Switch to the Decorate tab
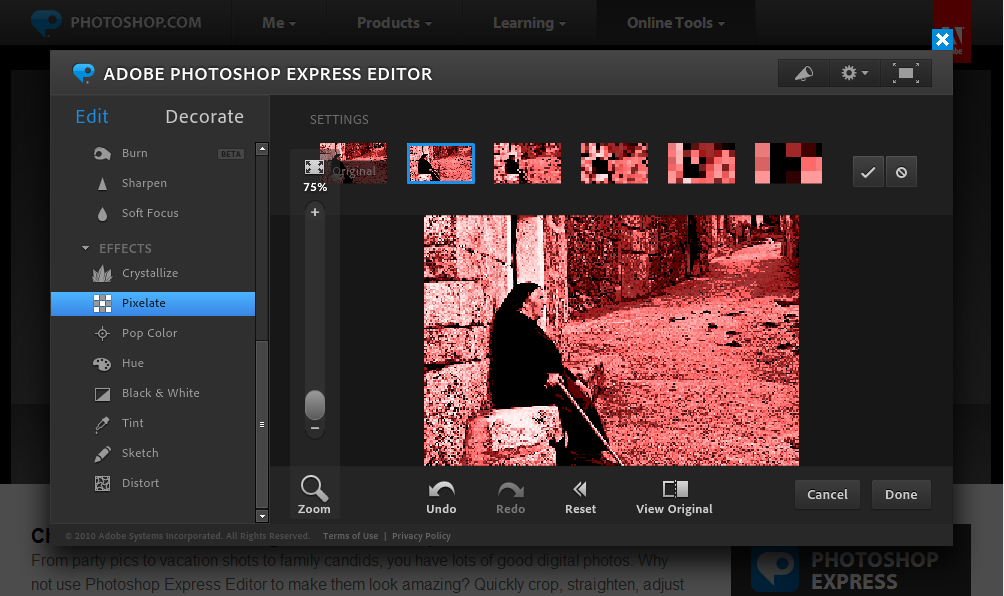 pos(204,117)
